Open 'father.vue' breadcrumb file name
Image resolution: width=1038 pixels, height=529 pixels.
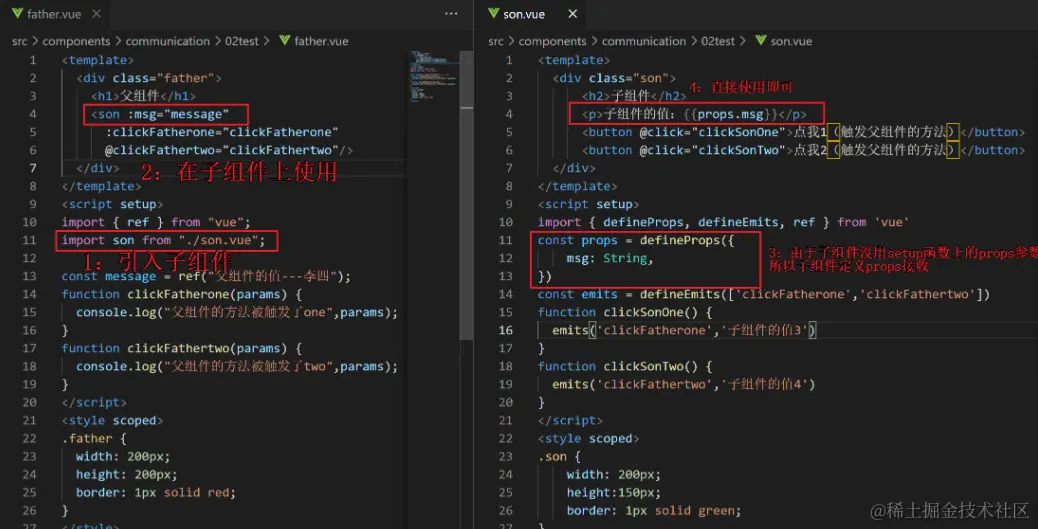321,41
